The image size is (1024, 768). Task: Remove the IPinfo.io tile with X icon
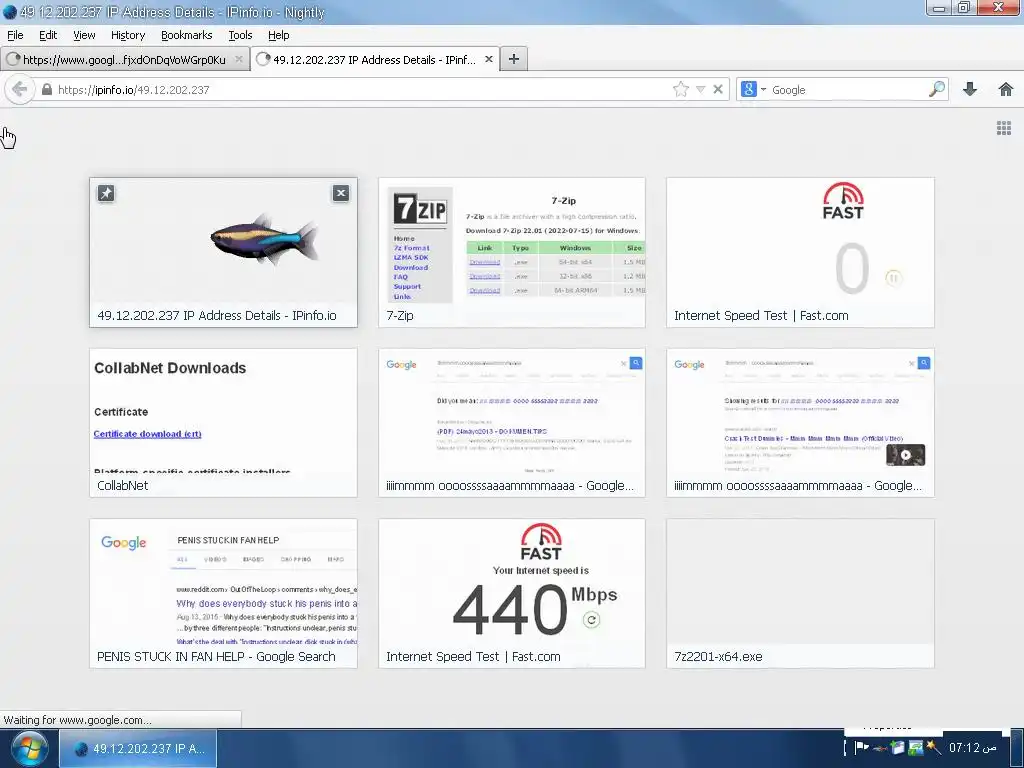click(x=341, y=193)
